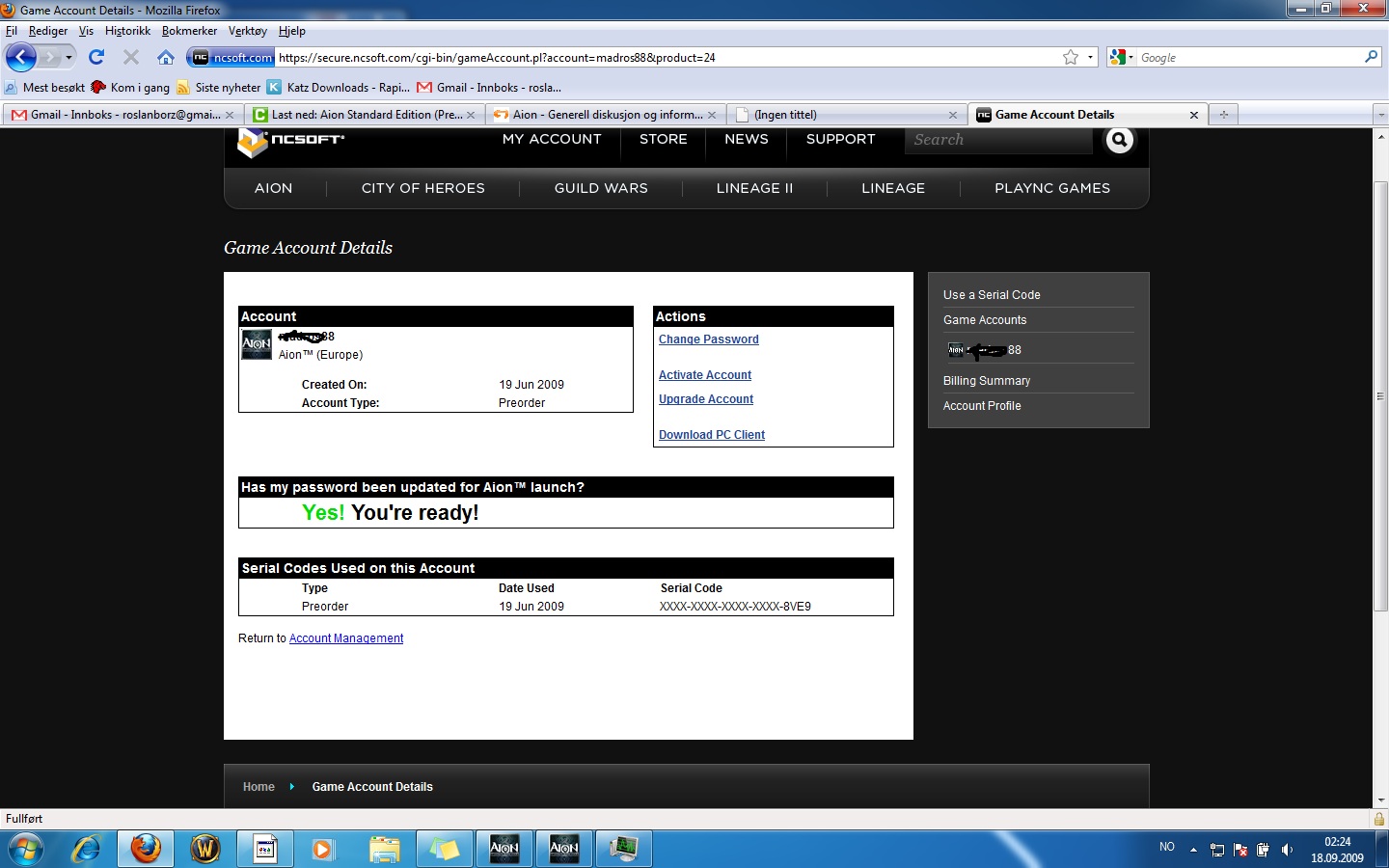Click the Katz Downloads bookmark
The height and width of the screenshot is (868, 1389).
[338, 88]
